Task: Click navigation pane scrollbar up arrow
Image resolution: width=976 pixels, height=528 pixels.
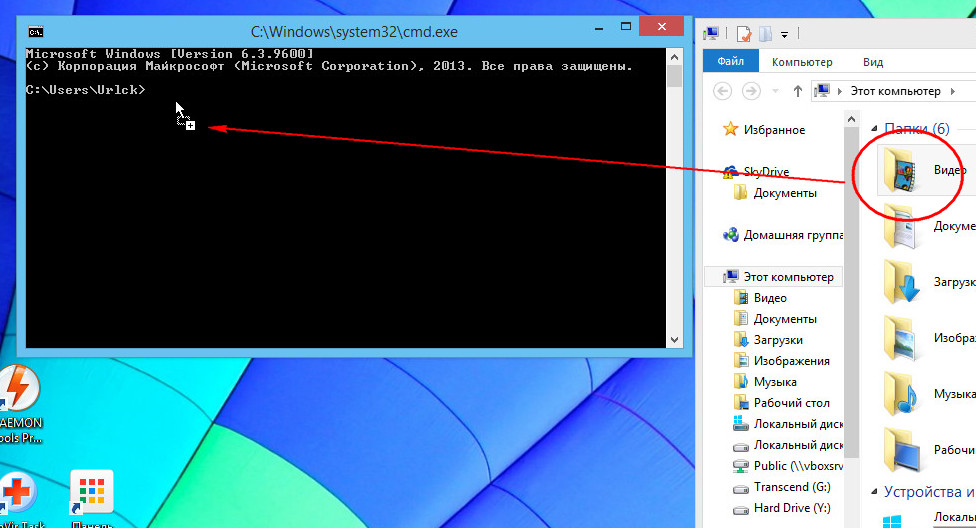Action: click(x=851, y=119)
